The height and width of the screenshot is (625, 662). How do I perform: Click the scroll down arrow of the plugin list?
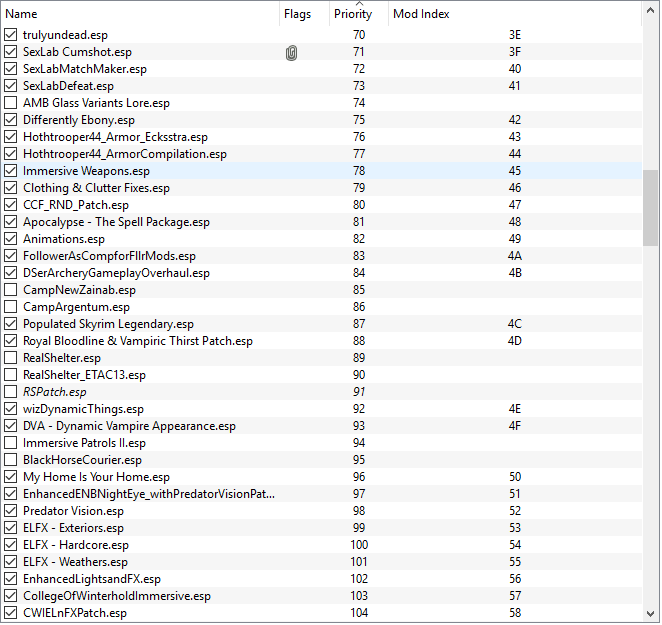pyautogui.click(x=651, y=614)
